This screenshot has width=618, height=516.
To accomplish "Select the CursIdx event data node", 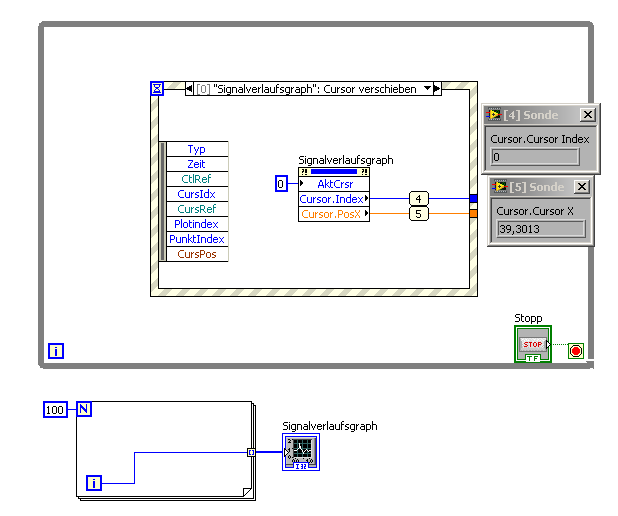I will point(197,194).
